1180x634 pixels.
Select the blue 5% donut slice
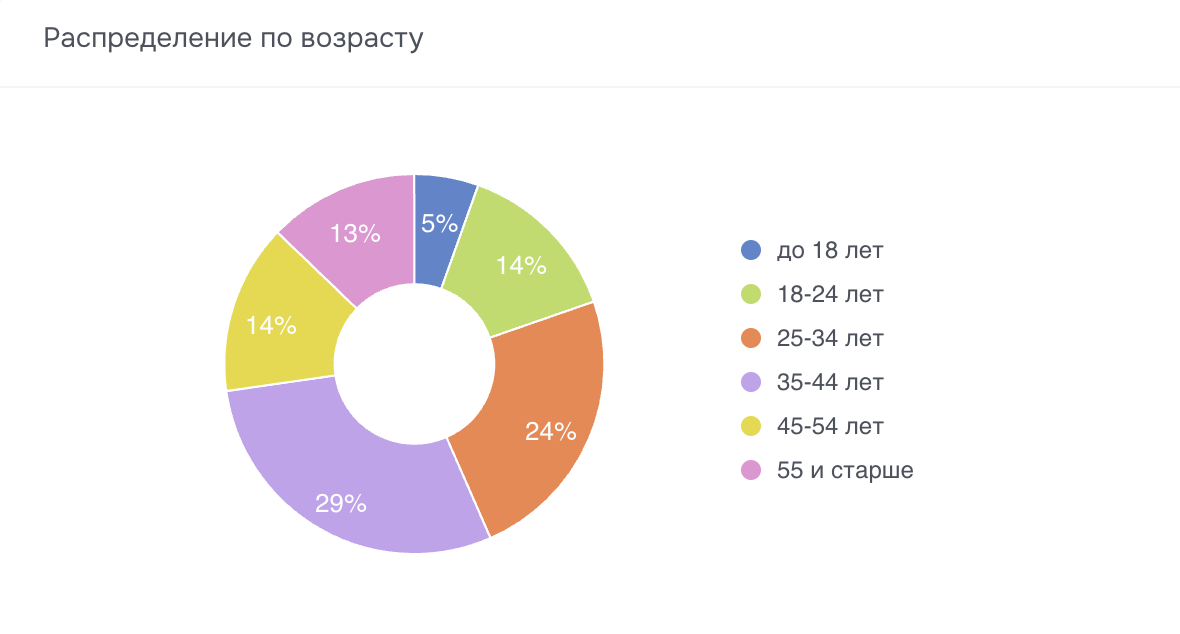pos(440,225)
